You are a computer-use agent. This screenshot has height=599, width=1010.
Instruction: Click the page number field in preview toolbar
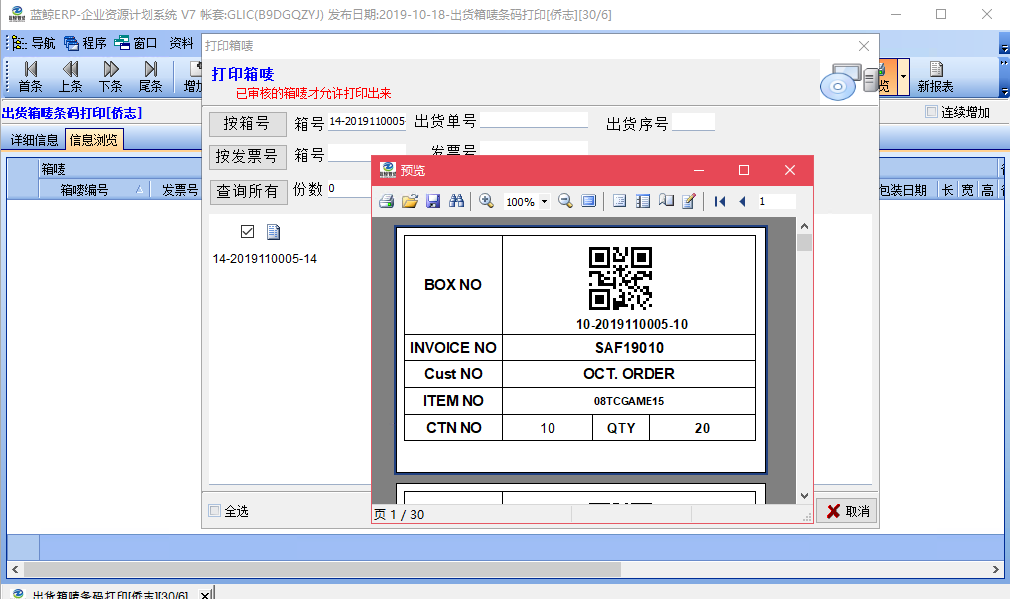coord(776,202)
